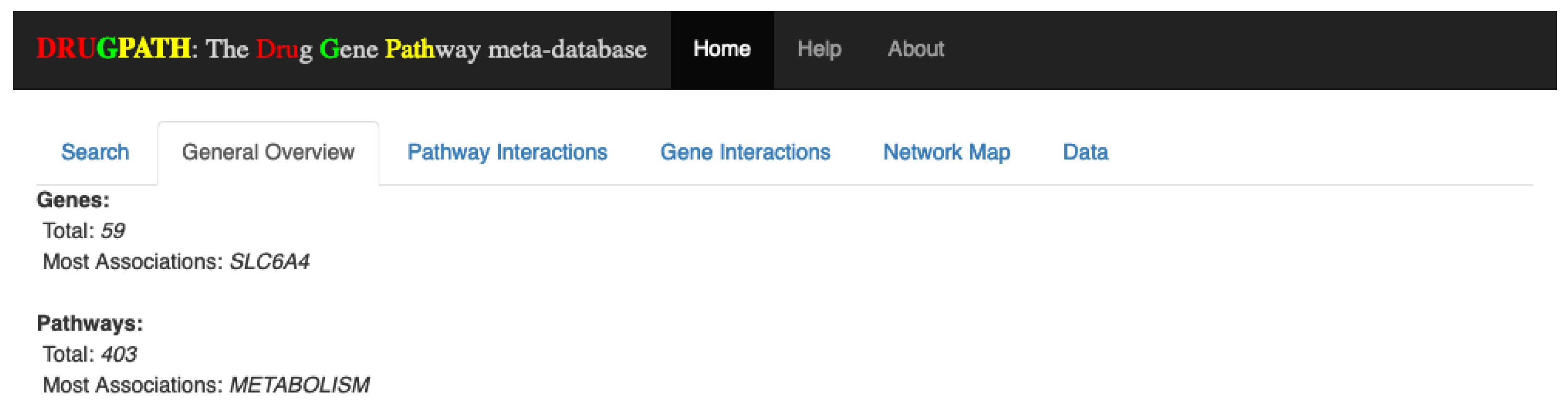Image resolution: width=1568 pixels, height=412 pixels.
Task: Open the Pathway Interactions tab
Action: point(507,152)
